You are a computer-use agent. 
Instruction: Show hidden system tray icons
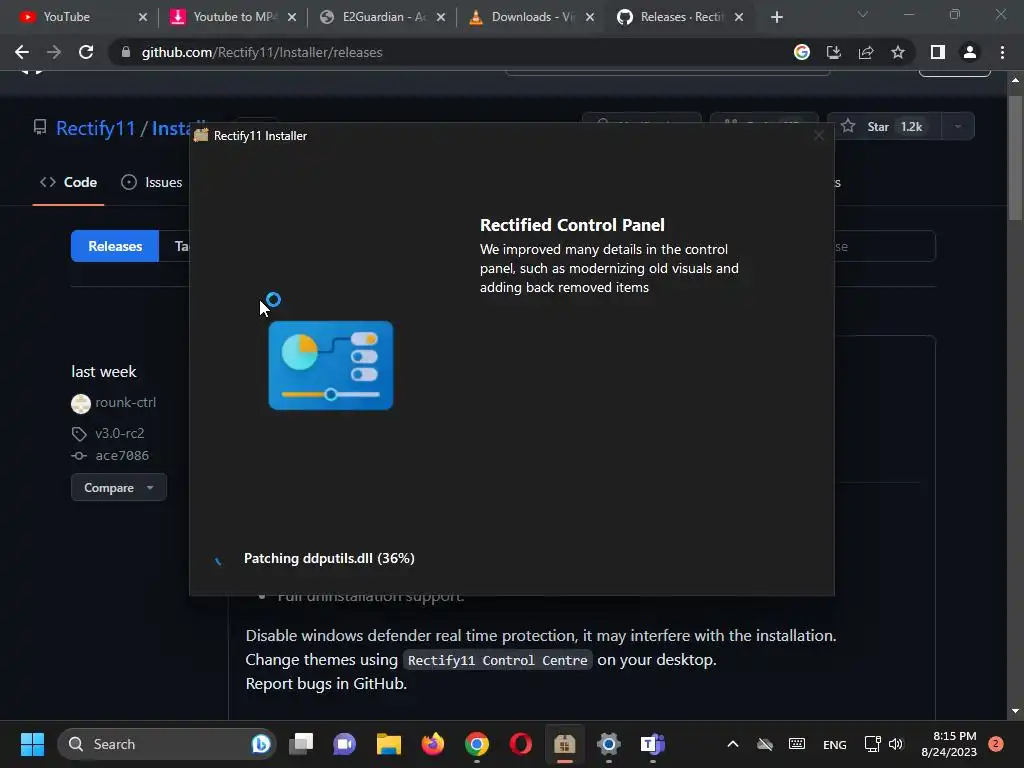coord(733,744)
